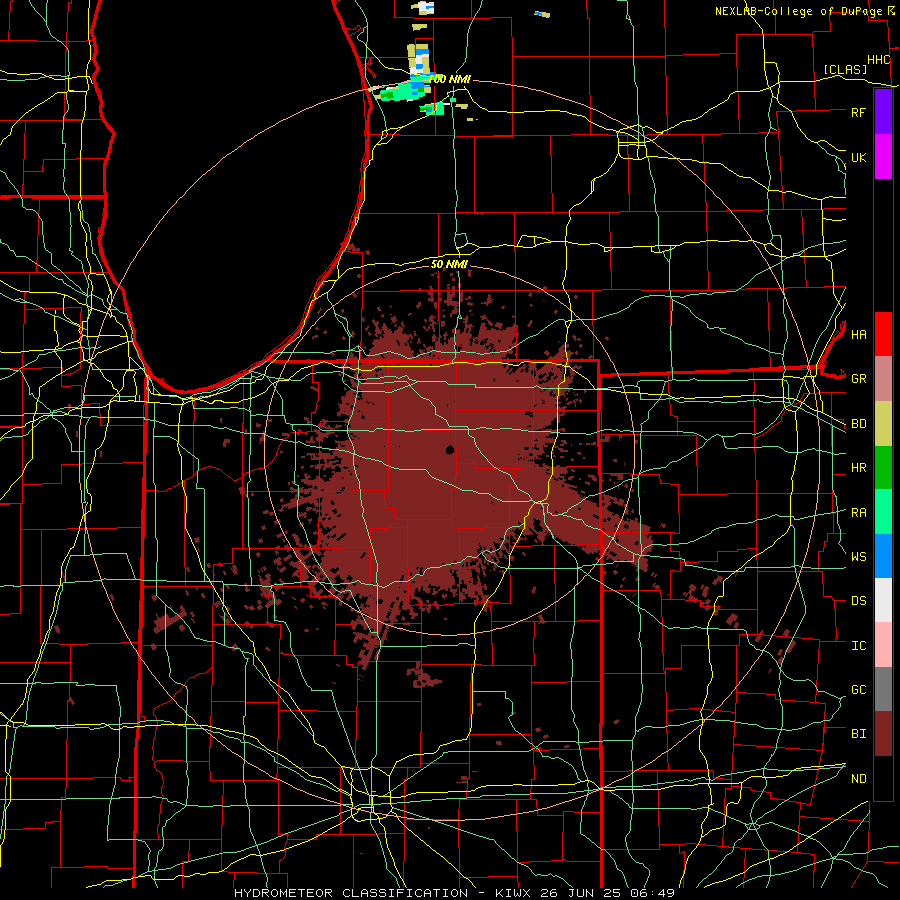The width and height of the screenshot is (900, 900).
Task: Click the BD legend label
Action: (x=858, y=424)
